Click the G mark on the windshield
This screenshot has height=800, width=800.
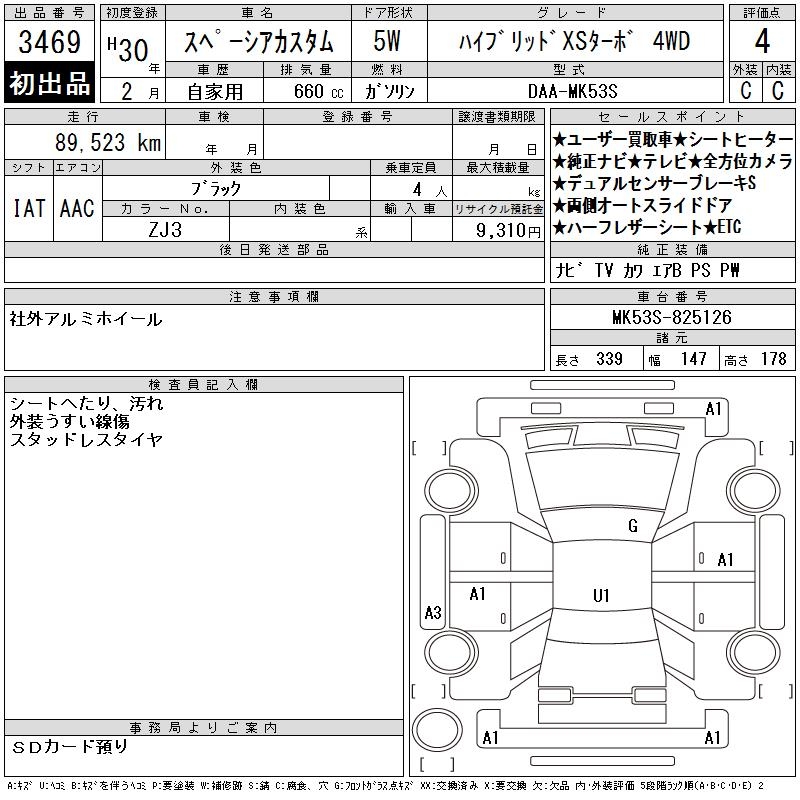coord(633,526)
